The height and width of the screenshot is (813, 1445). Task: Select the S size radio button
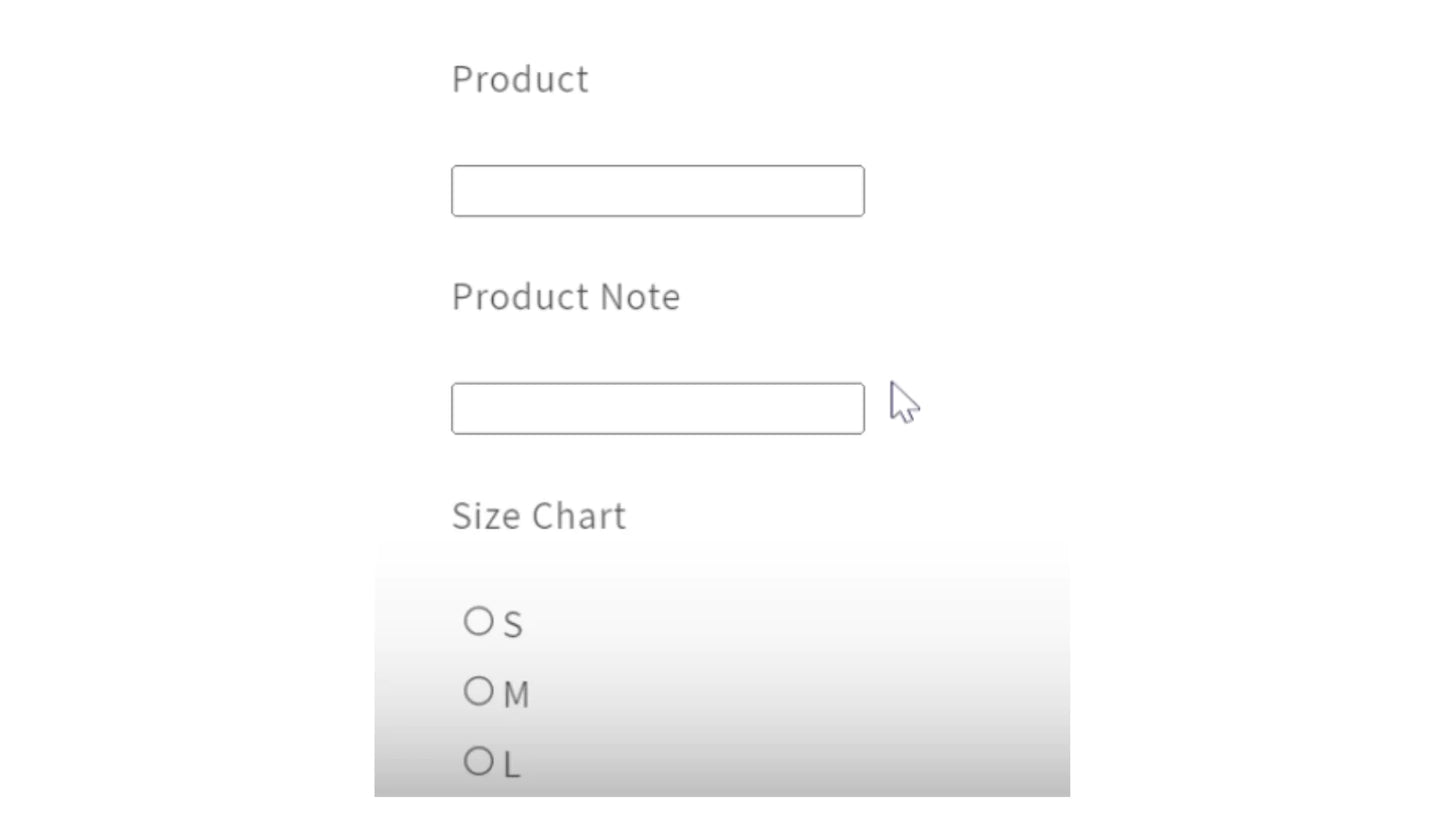pos(479,622)
